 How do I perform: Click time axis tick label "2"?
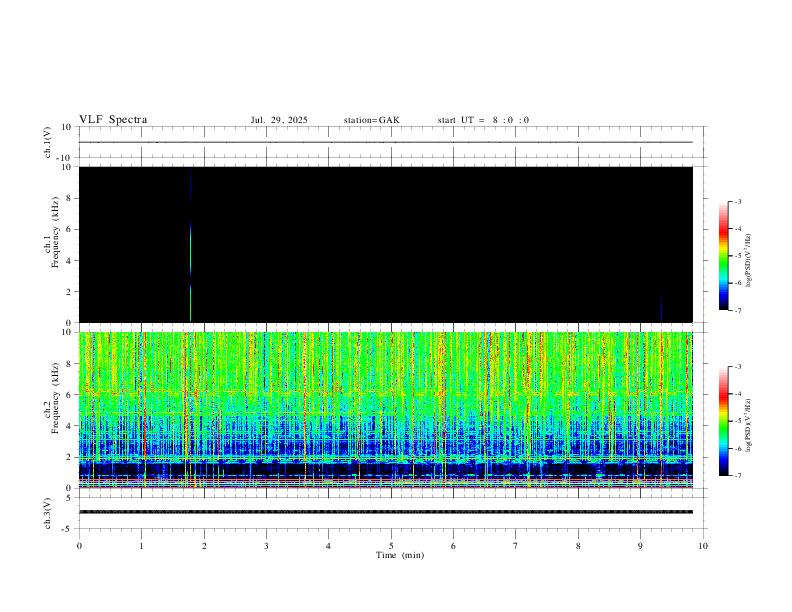tap(204, 546)
